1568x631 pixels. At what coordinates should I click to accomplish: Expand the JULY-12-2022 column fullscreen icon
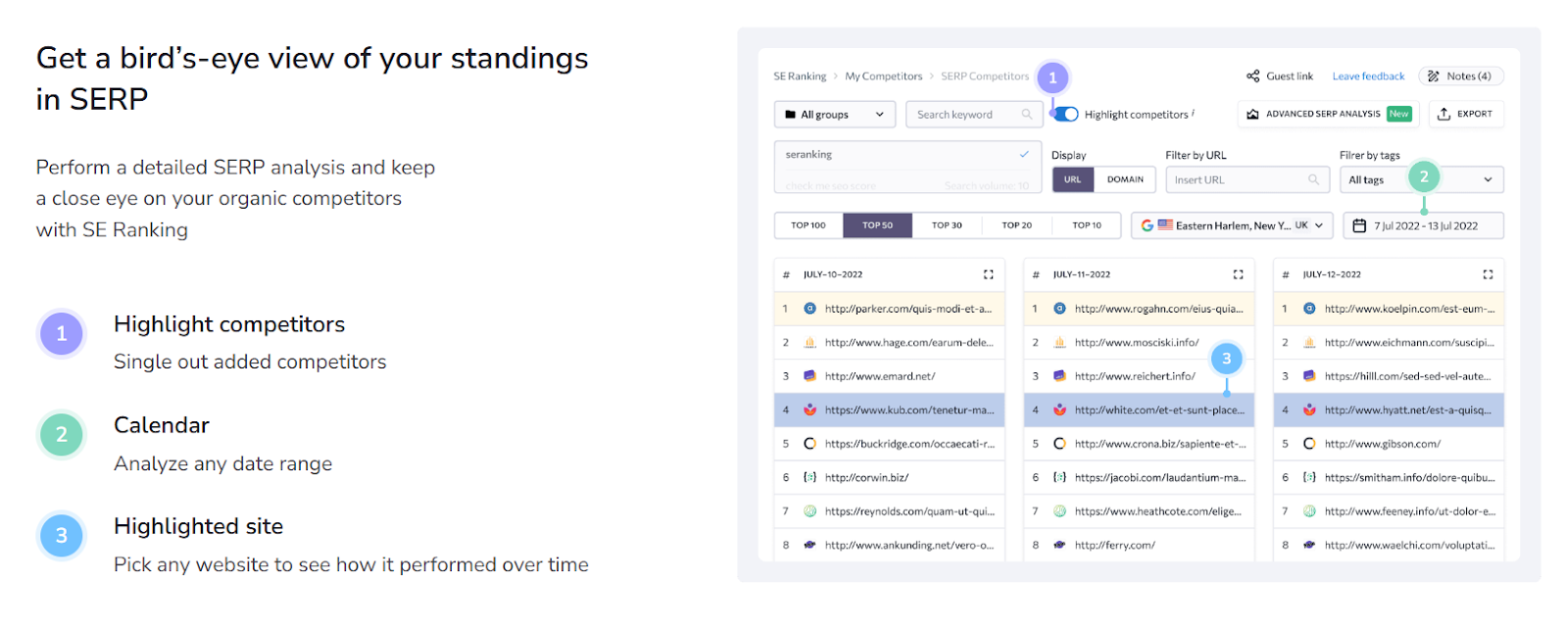1488,274
